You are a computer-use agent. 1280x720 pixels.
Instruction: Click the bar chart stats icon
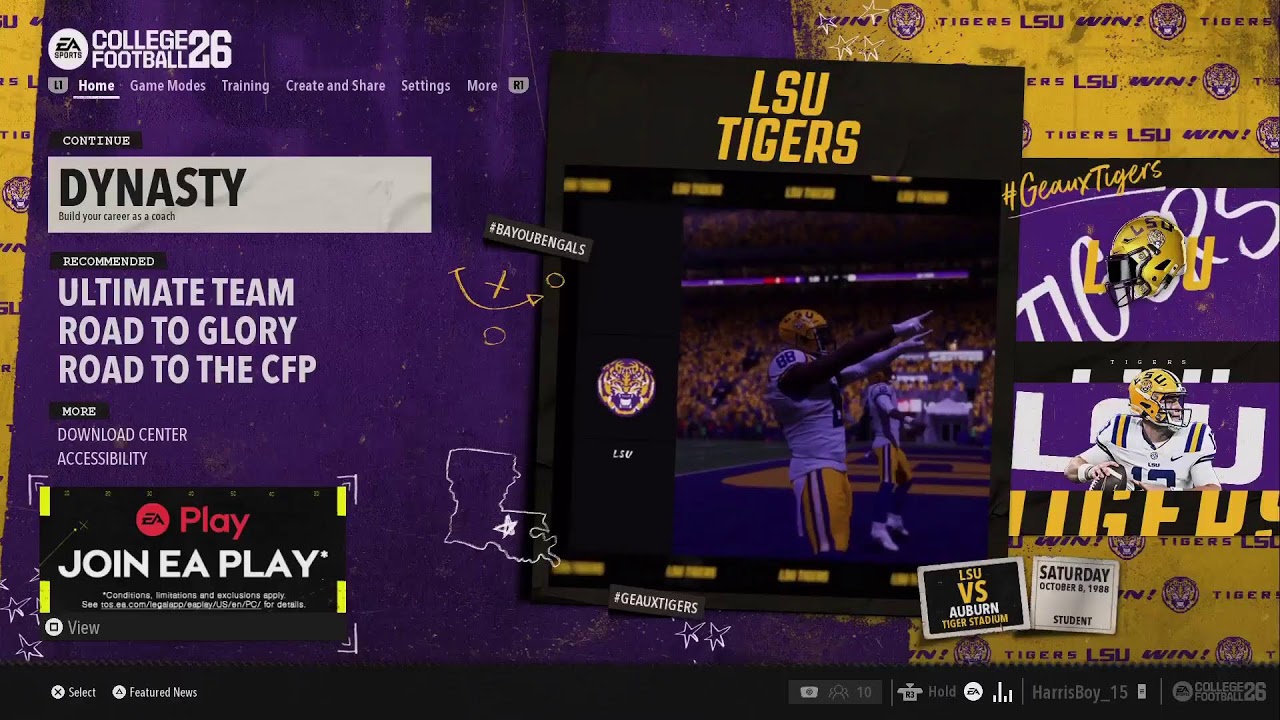tap(1003, 692)
